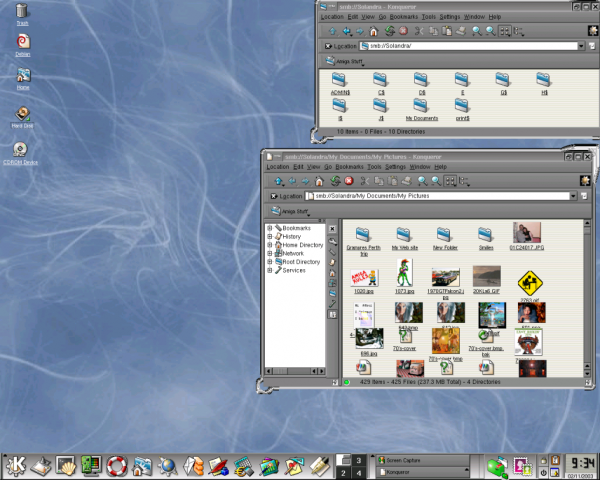Click the Cut scissors in My Pictures window
Image resolution: width=600 pixels, height=480 pixels.
365,181
